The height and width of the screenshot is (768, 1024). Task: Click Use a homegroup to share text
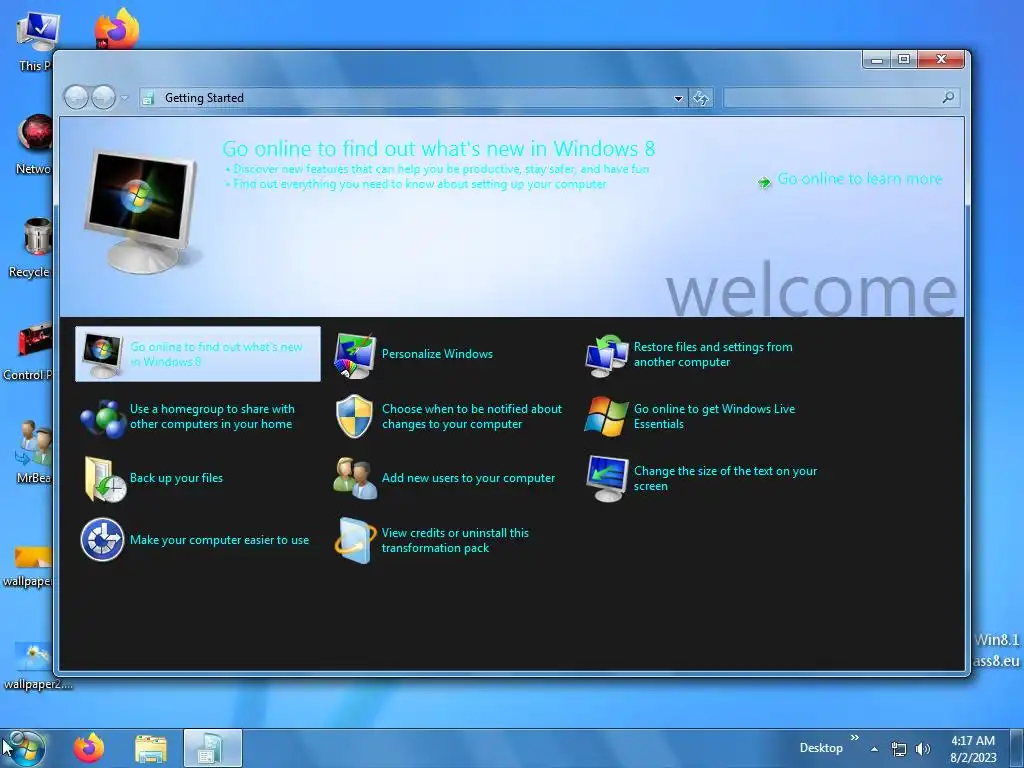coord(212,416)
